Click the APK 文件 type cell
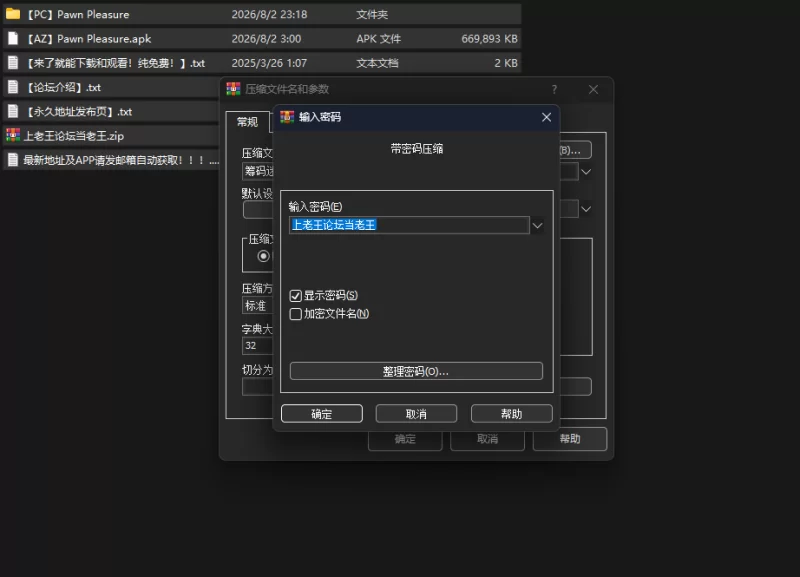Viewport: 800px width, 577px height. point(379,39)
